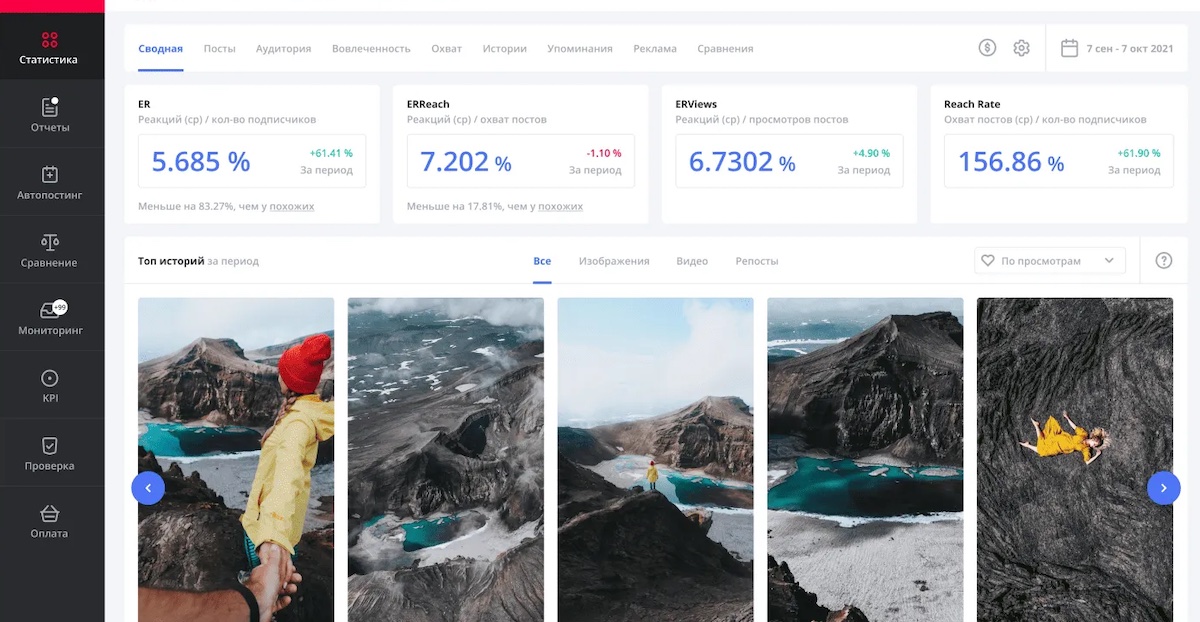Click the dollar coin icon
The image size is (1200, 622).
[987, 48]
